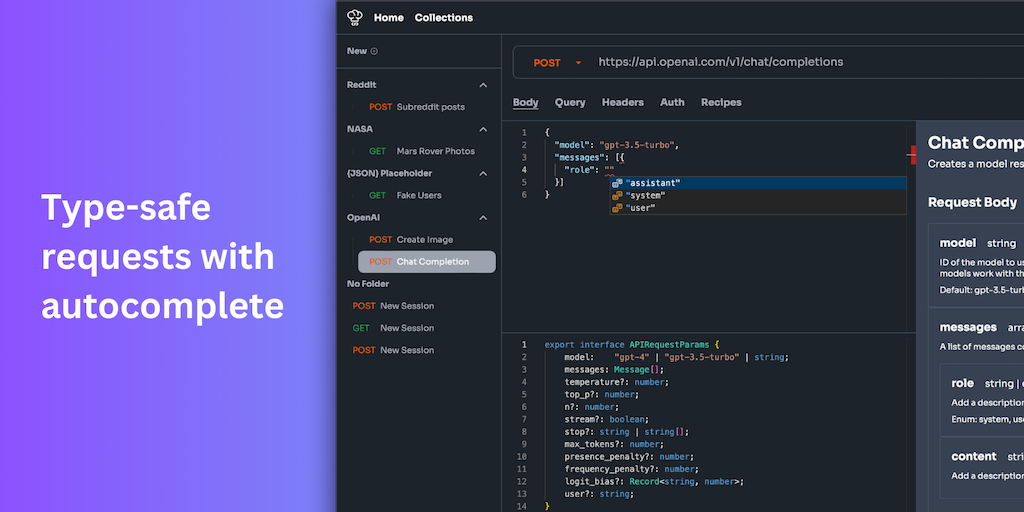Click the plus icon next to New
Image resolution: width=1024 pixels, height=512 pixels.
374,51
